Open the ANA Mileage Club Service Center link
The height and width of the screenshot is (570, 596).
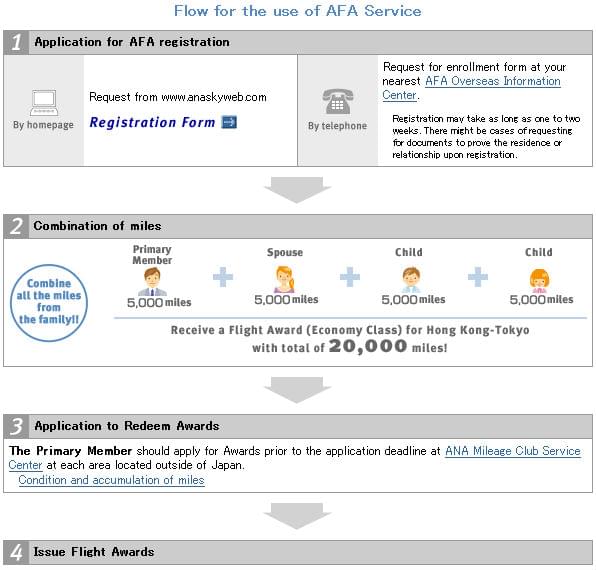(x=295, y=458)
